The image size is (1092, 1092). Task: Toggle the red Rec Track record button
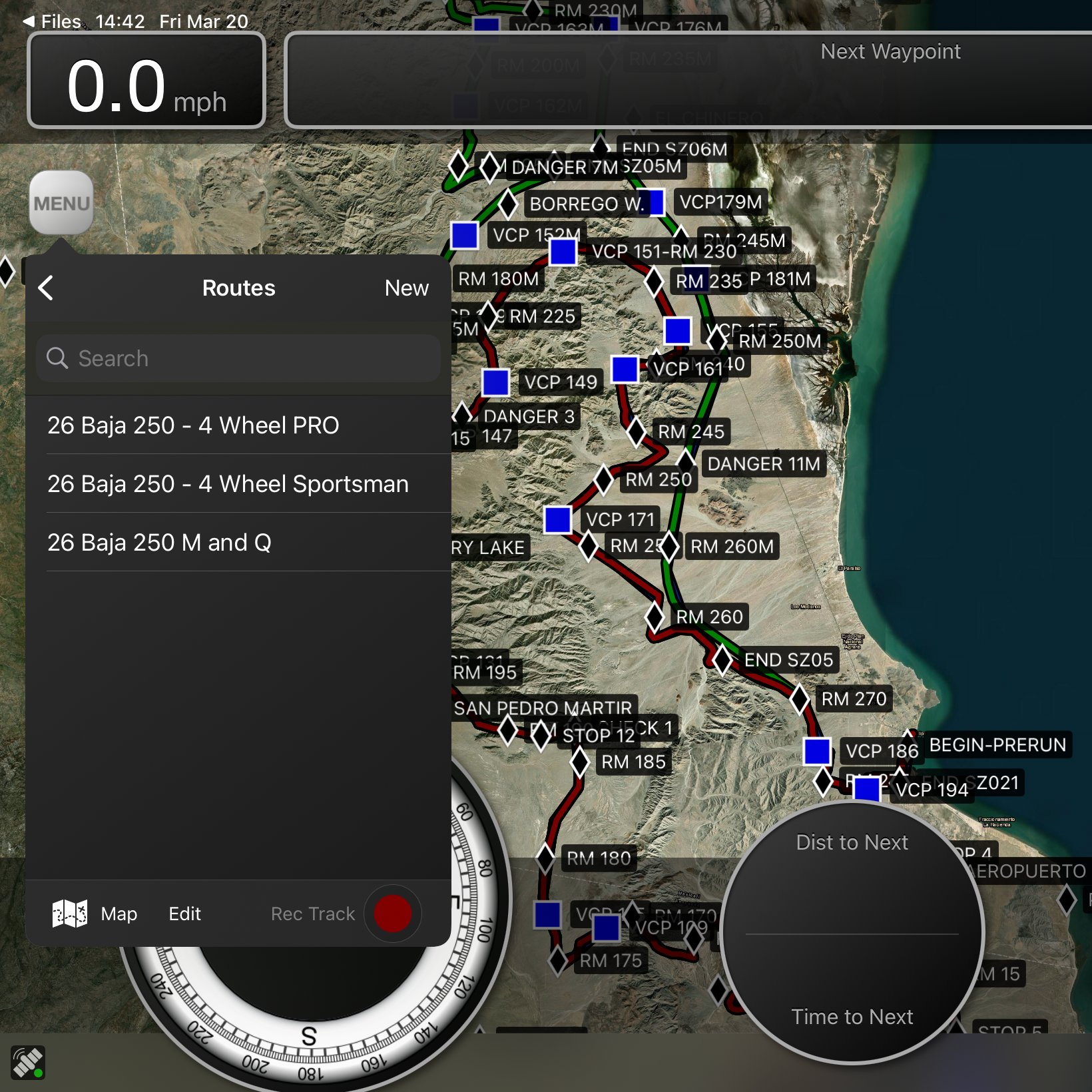(x=392, y=914)
